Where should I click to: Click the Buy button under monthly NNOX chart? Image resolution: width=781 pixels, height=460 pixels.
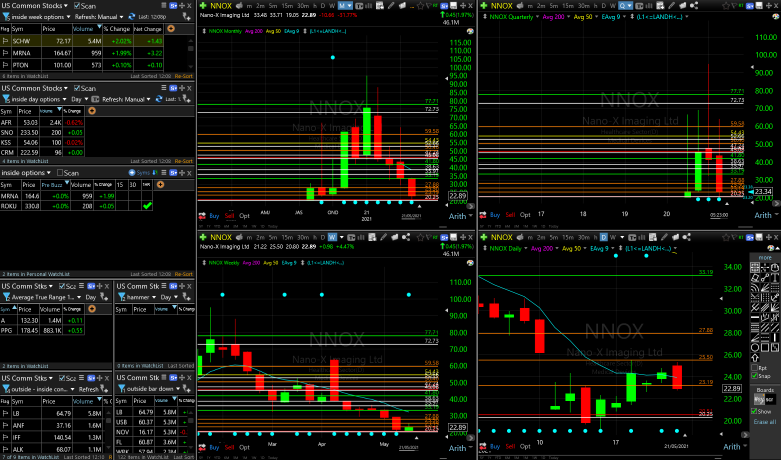coord(214,214)
